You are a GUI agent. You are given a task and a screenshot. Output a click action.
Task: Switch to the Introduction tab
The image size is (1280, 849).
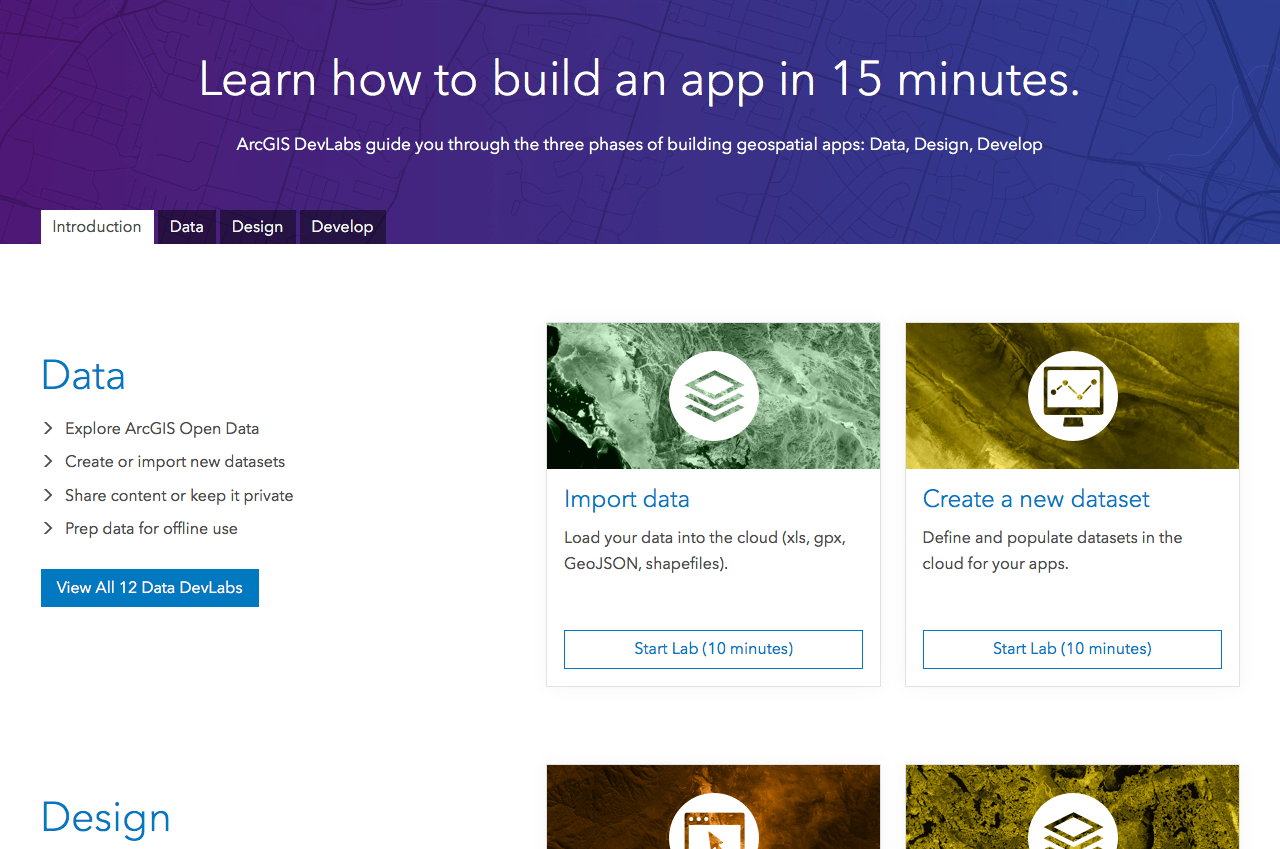tap(97, 227)
